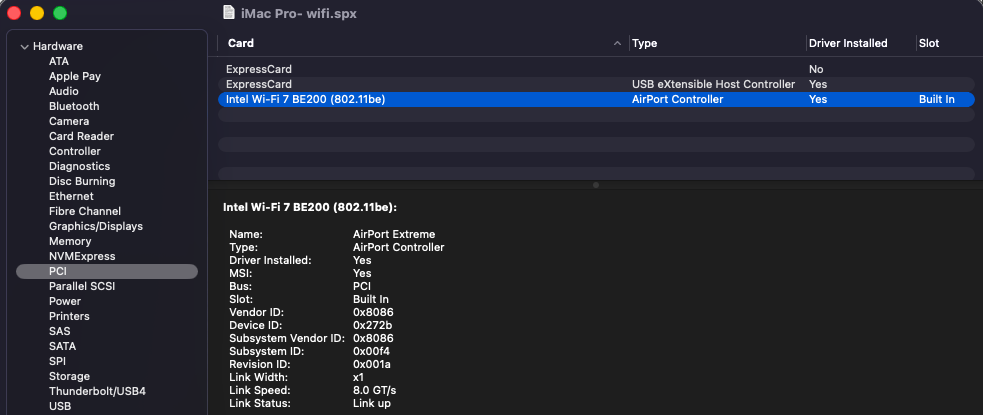This screenshot has width=983, height=415.
Task: Select the Intel Wi-Fi 7 BE200 row
Action: (x=596, y=100)
